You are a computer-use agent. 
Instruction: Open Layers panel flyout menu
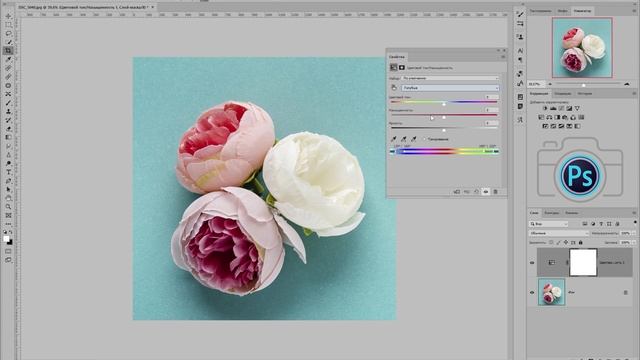pyautogui.click(x=635, y=213)
